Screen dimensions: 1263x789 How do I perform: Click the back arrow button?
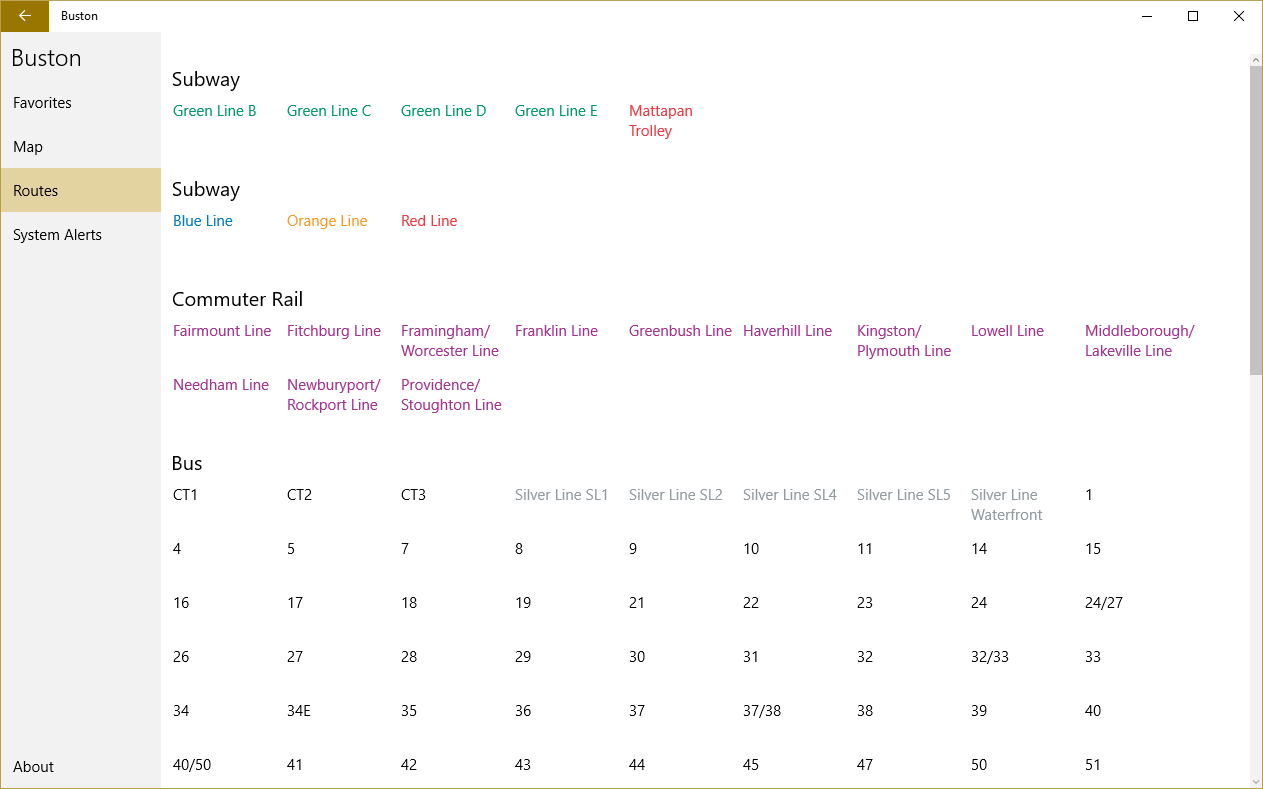pyautogui.click(x=24, y=16)
